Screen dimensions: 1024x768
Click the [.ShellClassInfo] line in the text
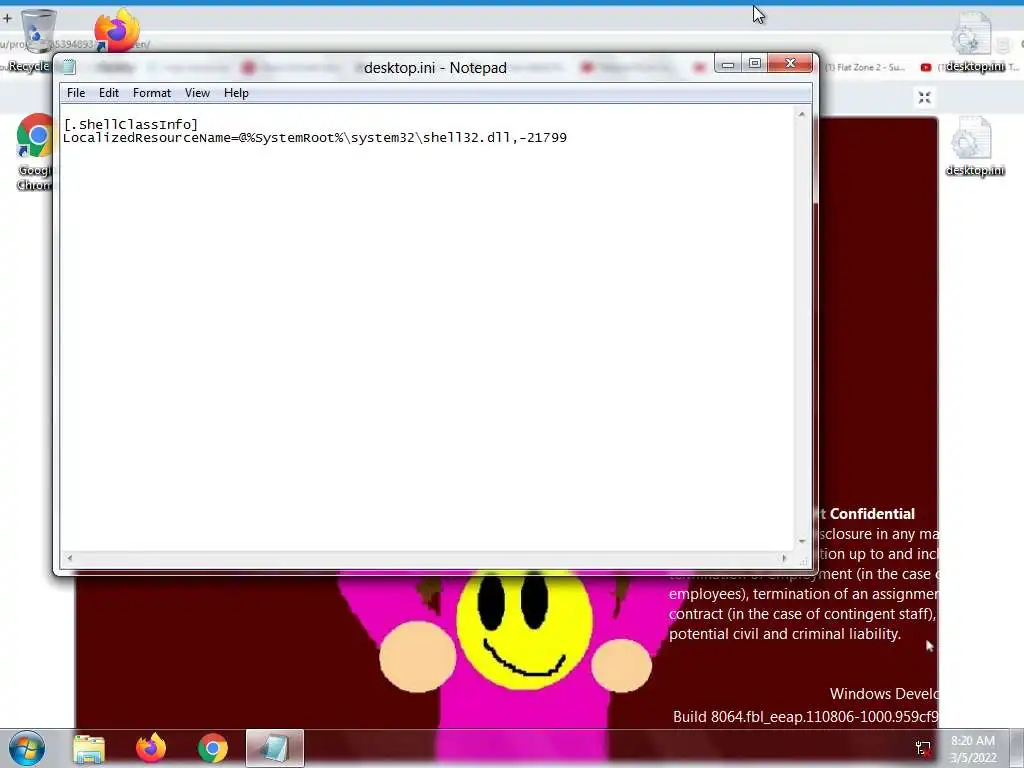coord(131,124)
